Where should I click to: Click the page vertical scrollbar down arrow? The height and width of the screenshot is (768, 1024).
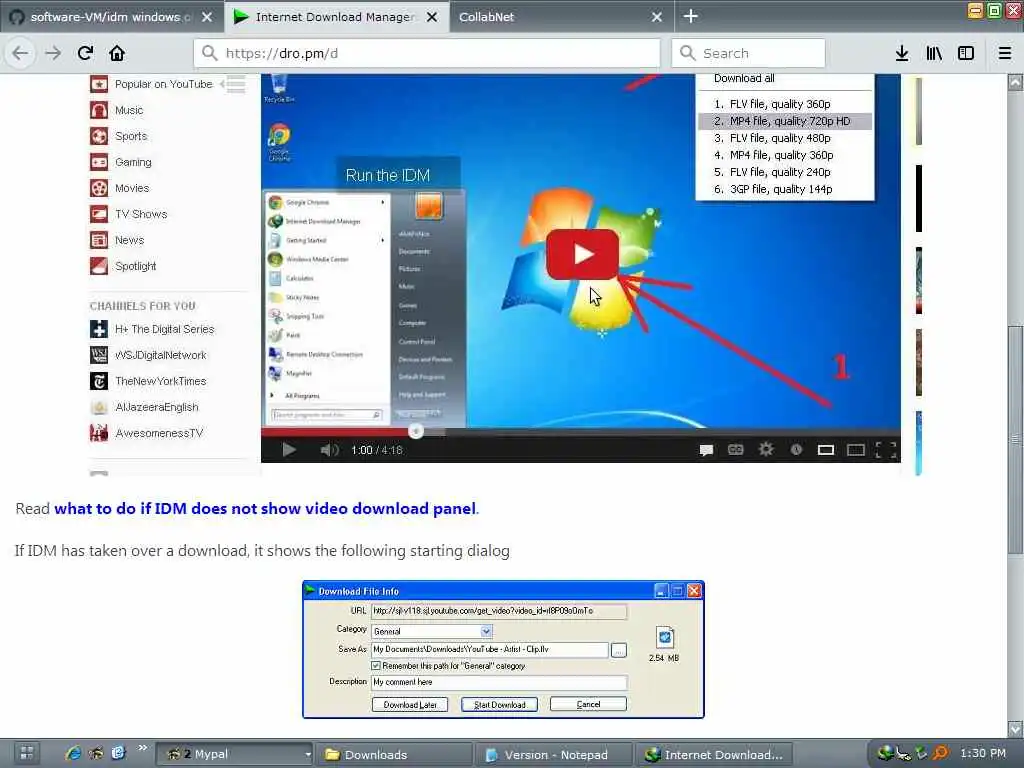pos(1015,728)
